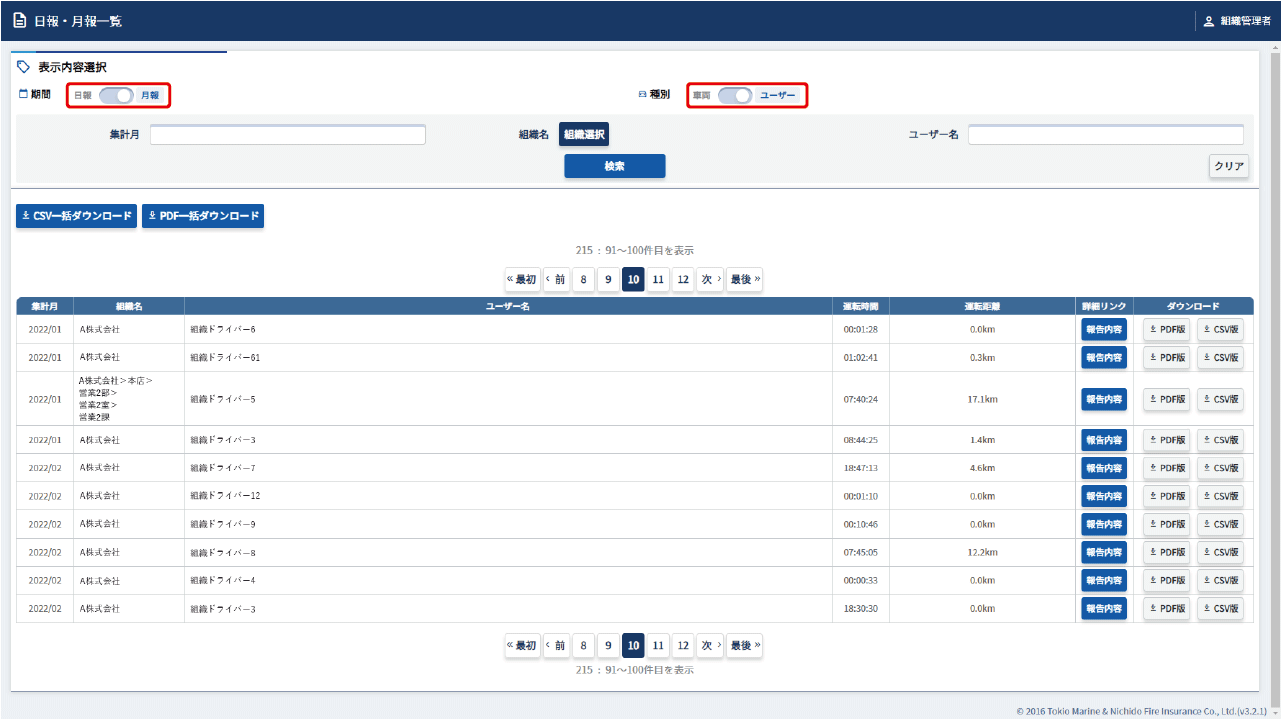Click the 検索 search button
The height and width of the screenshot is (719, 1281).
(614, 166)
